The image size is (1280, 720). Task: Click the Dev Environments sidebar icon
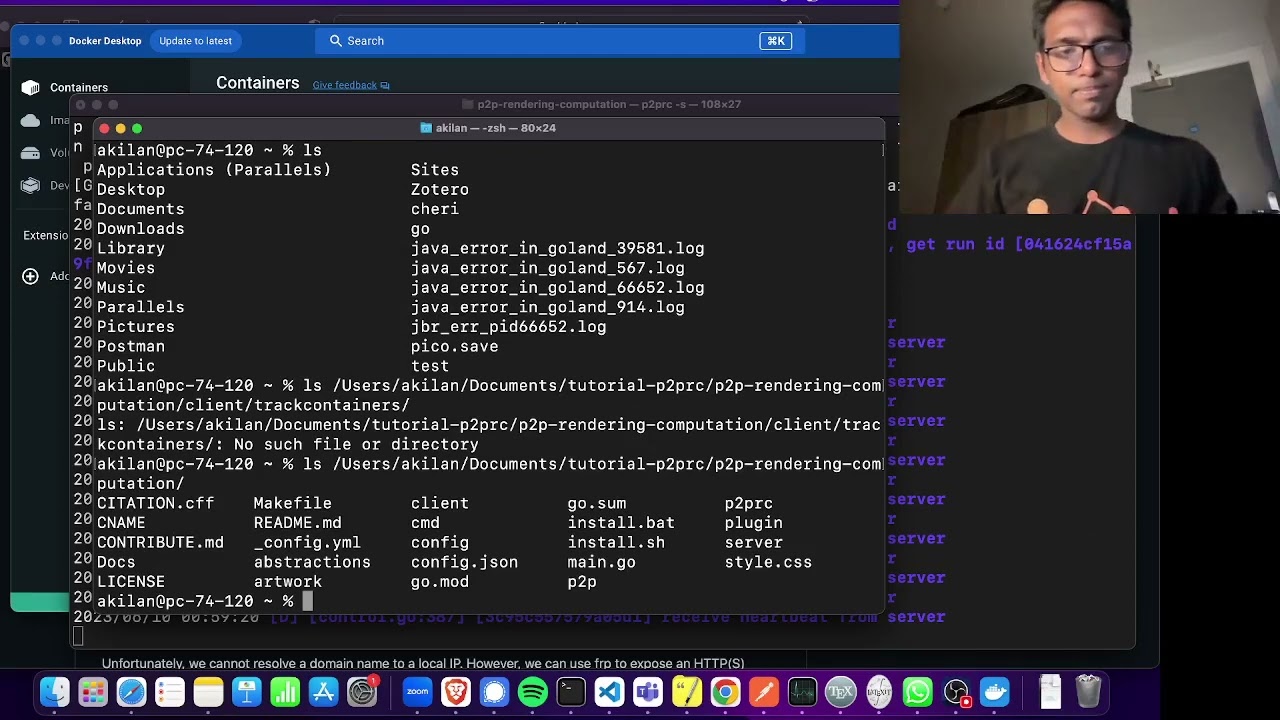tap(31, 185)
